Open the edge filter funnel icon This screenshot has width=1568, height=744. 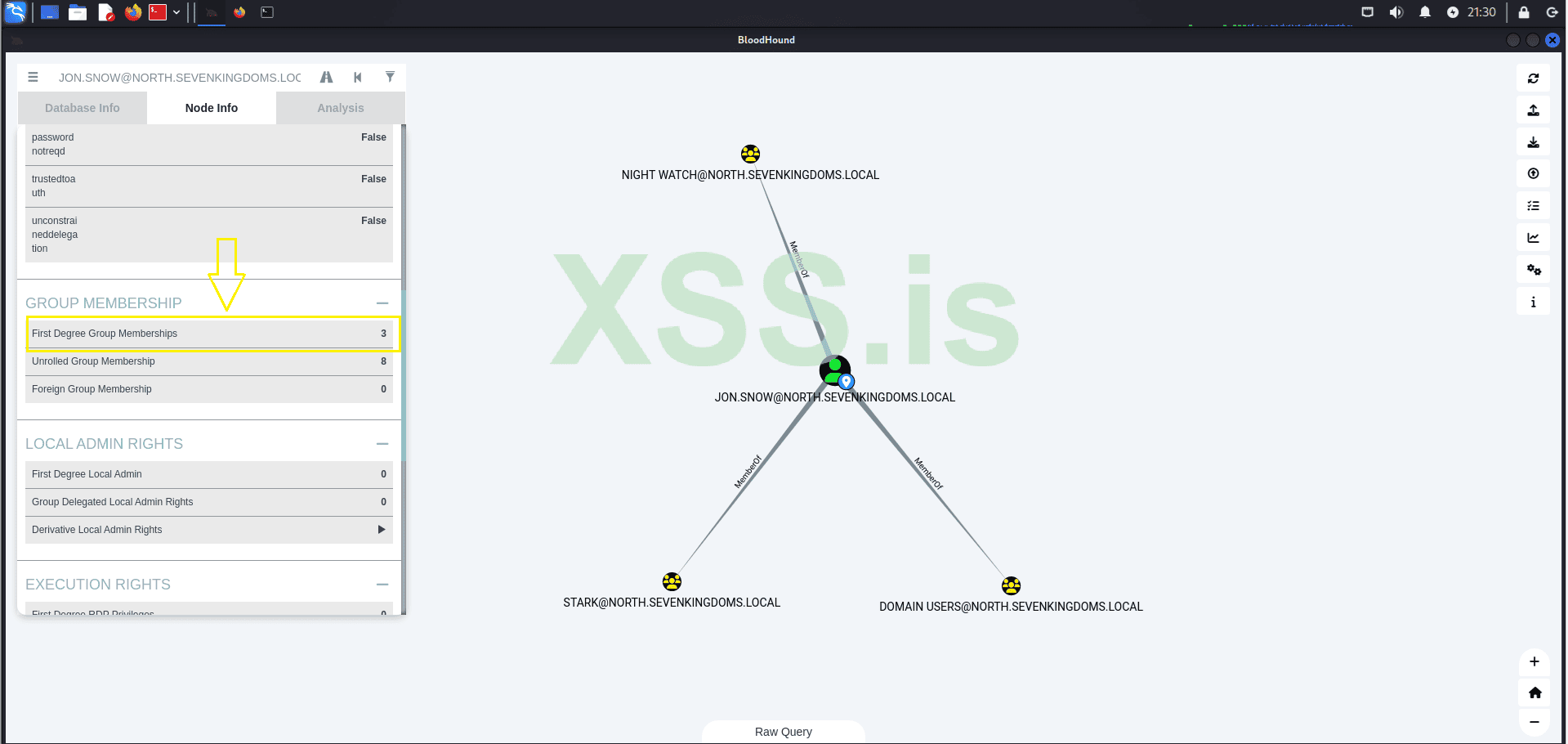[x=390, y=78]
